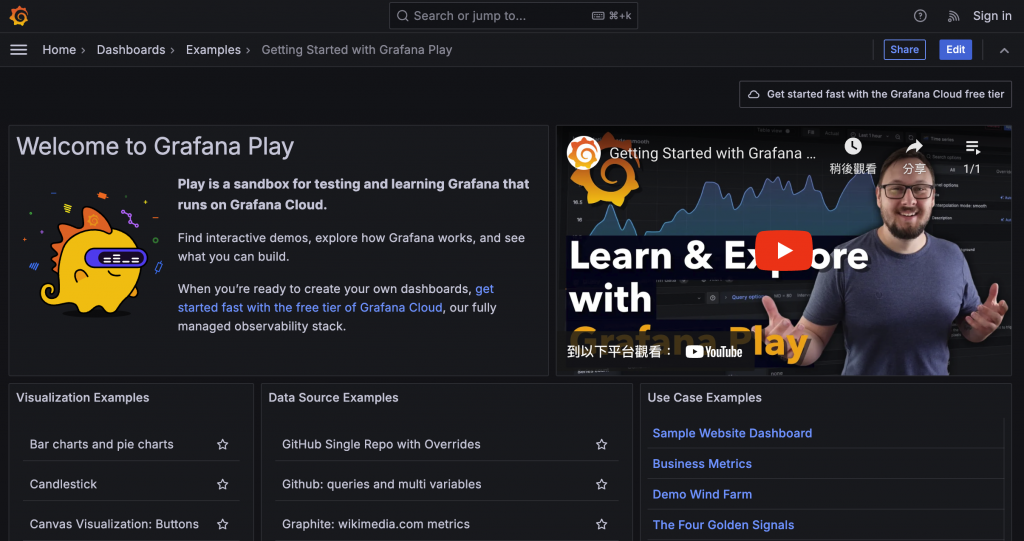Click the Grafana logo icon
This screenshot has height=541, width=1024.
tap(19, 16)
